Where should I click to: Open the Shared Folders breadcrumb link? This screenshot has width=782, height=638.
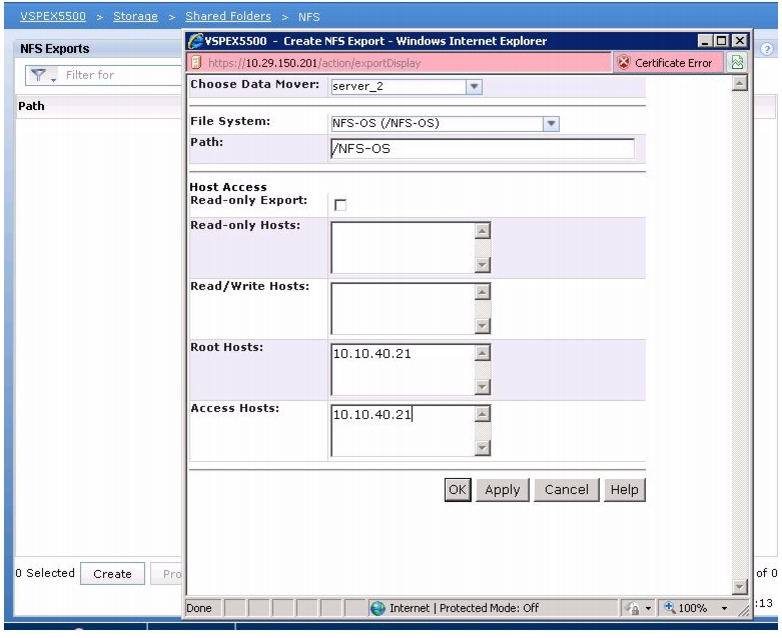[228, 16]
